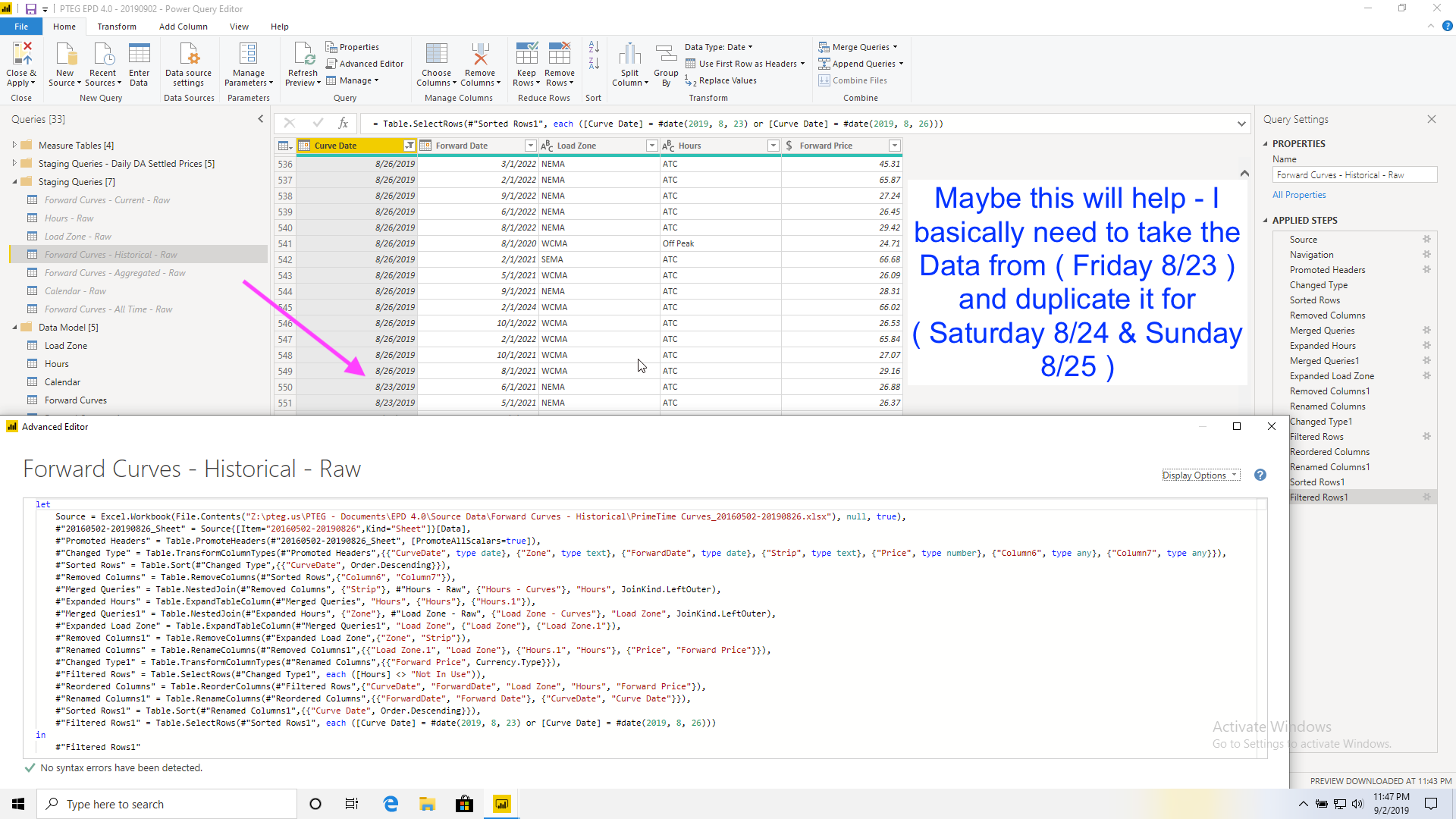1456x819 pixels.
Task: Open the File menu
Action: 21,27
